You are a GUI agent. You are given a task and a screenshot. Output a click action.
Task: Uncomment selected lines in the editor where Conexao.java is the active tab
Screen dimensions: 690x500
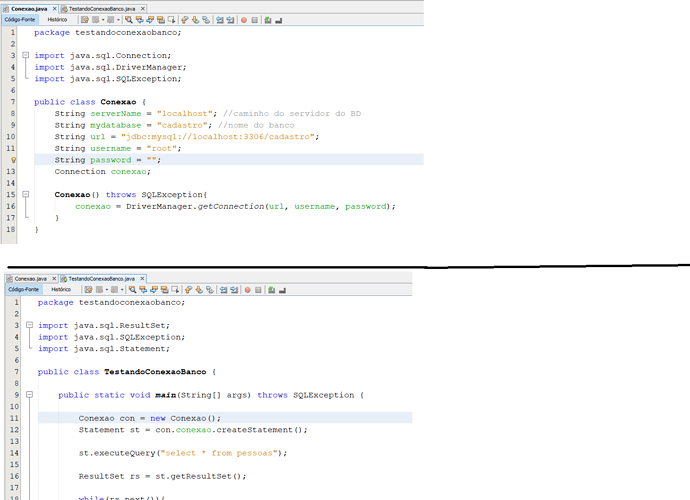[x=278, y=20]
